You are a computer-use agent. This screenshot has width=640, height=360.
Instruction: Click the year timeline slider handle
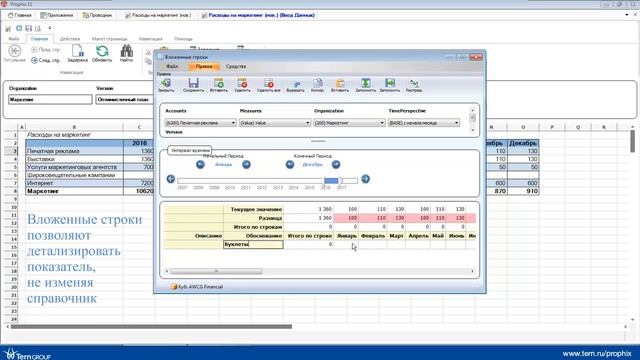click(331, 180)
